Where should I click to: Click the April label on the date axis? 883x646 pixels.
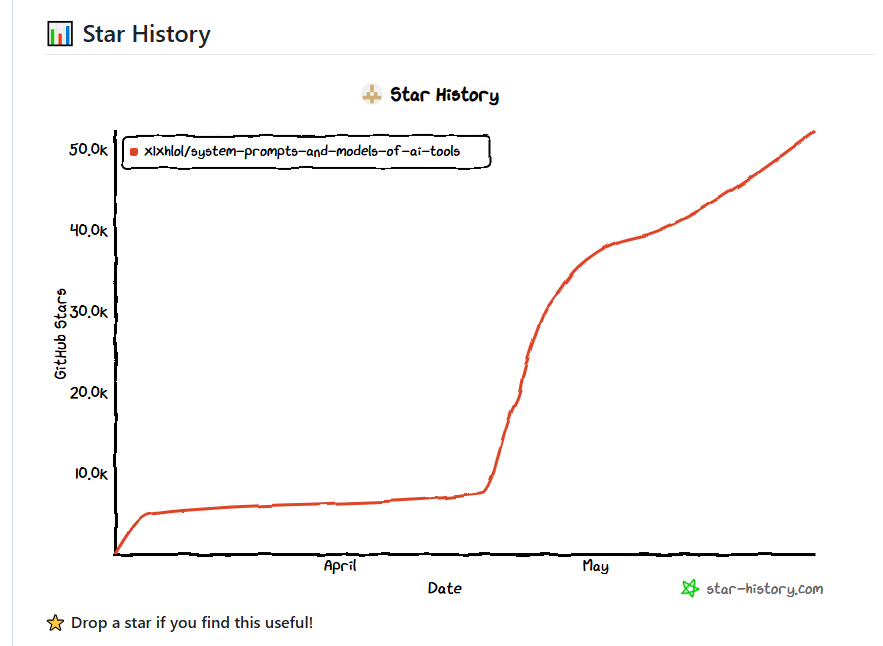[x=340, y=566]
